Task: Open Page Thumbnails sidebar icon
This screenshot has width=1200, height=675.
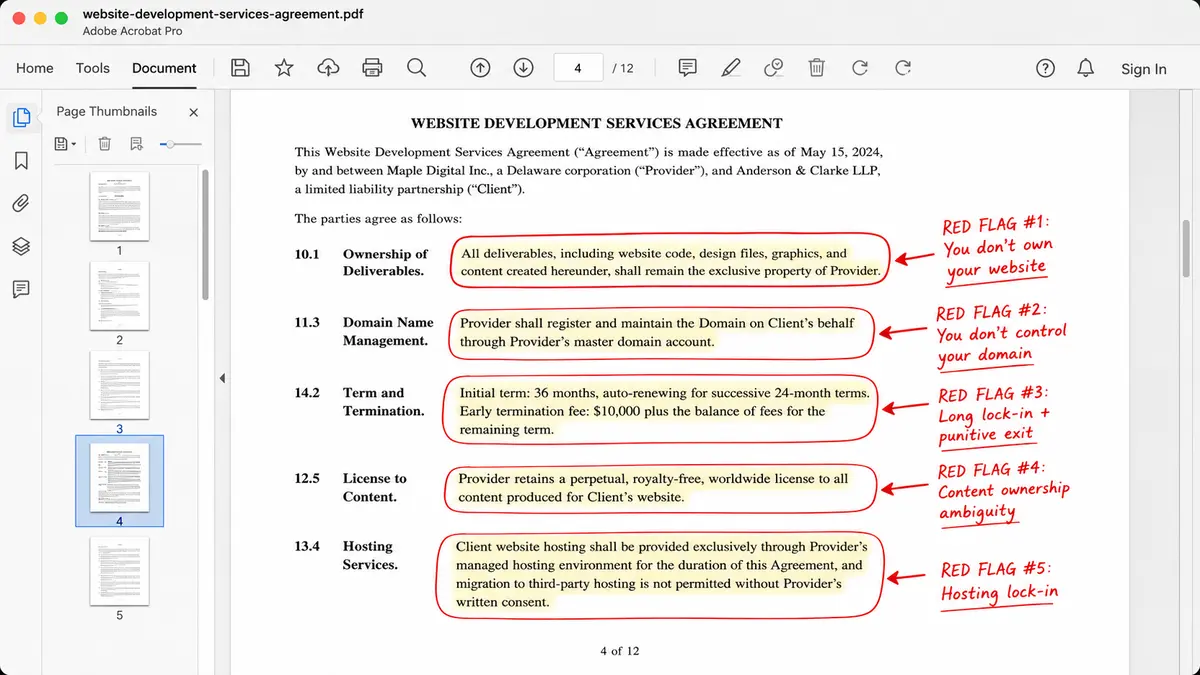Action: tap(21, 118)
